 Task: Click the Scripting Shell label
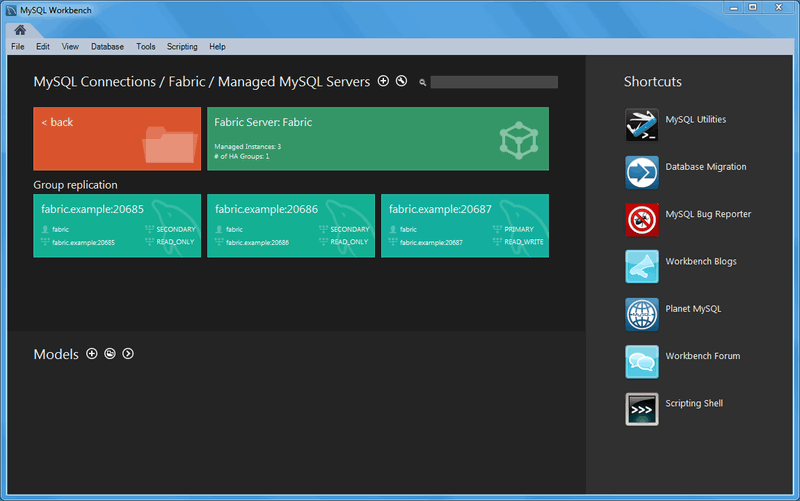point(694,404)
